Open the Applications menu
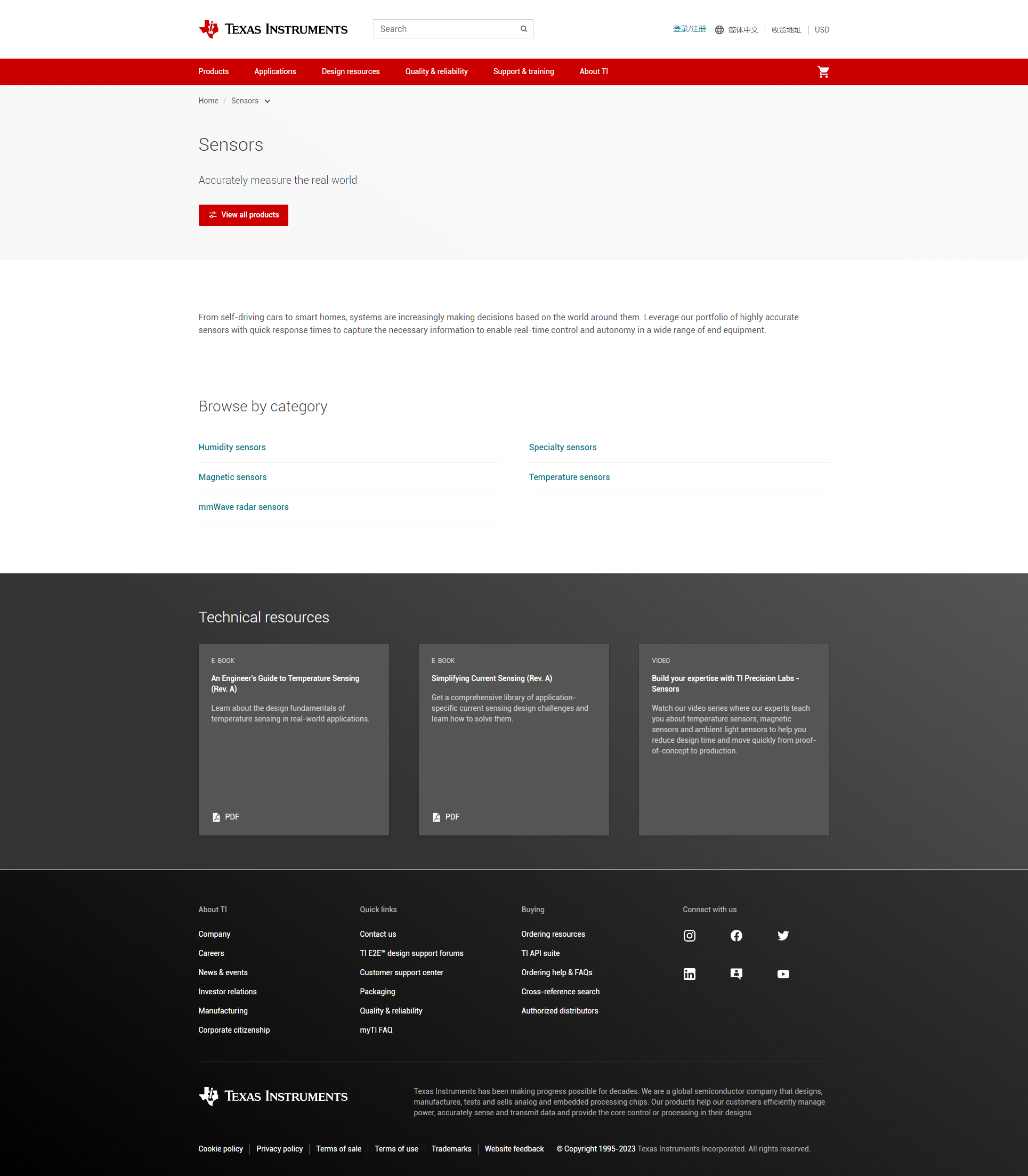The image size is (1028, 1176). coord(276,71)
